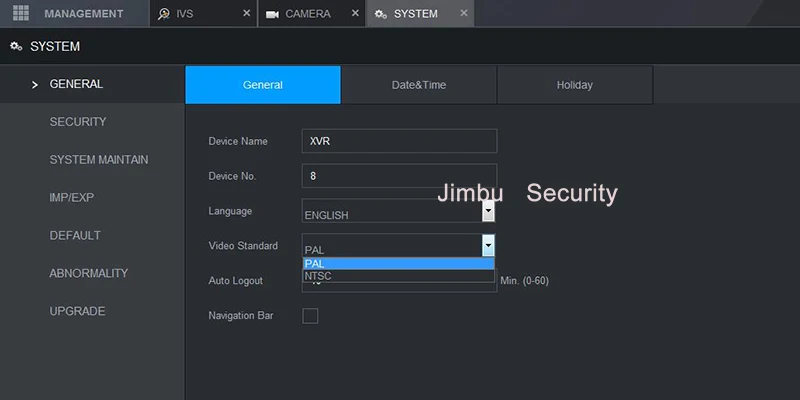Click the Device No. input field
Image resolution: width=800 pixels, height=400 pixels.
(399, 176)
